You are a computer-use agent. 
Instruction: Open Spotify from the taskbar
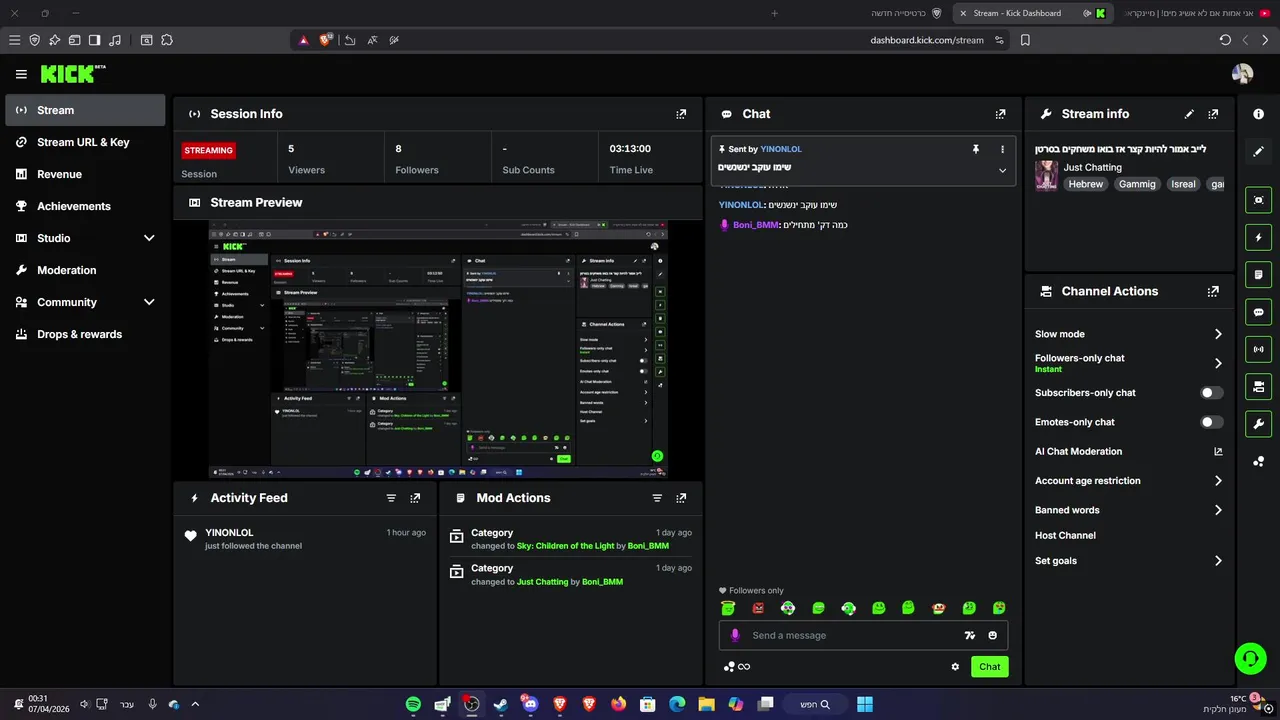tap(413, 704)
